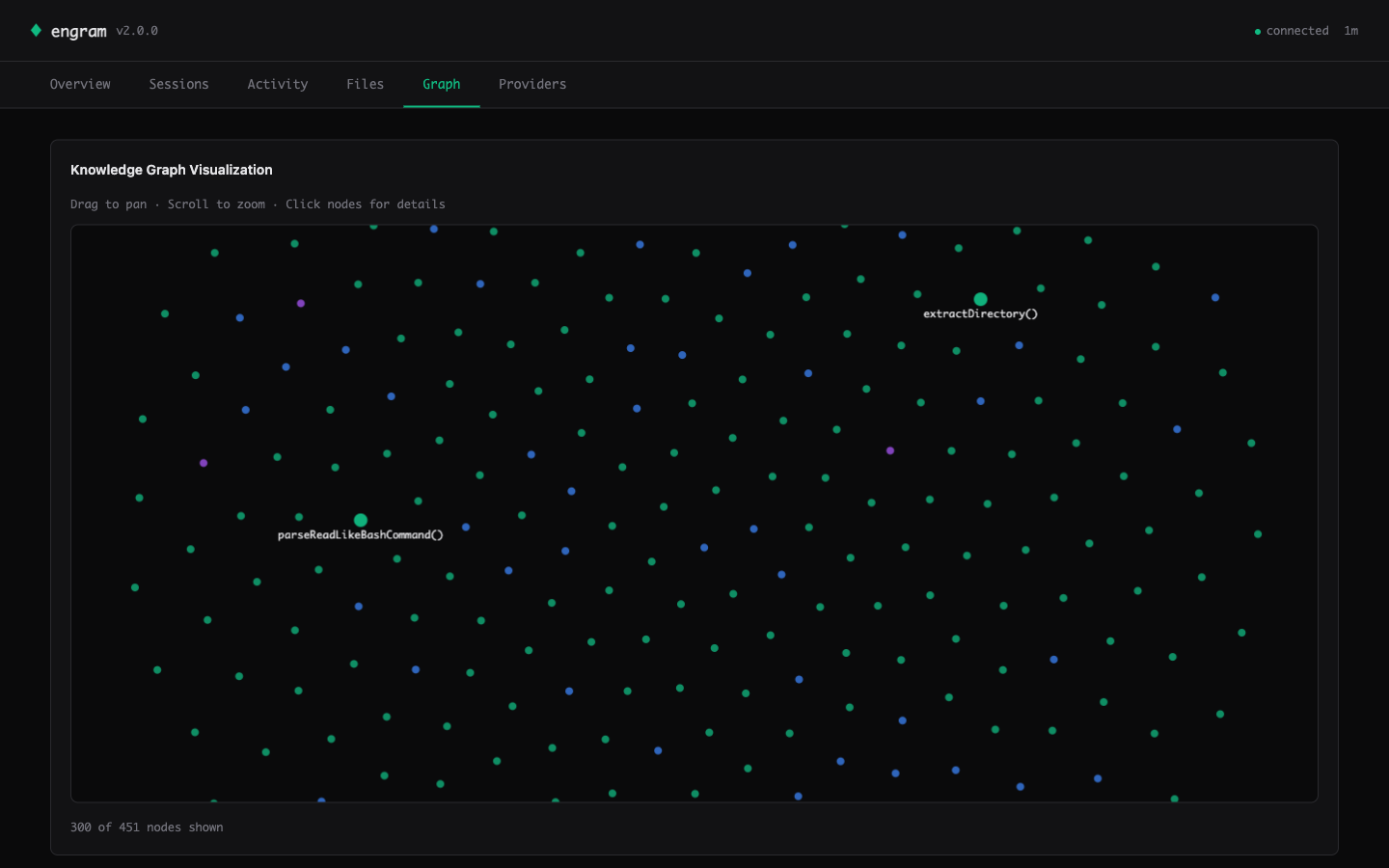Click the 300 of 451 nodes shown text
The width and height of the screenshot is (1389, 868).
click(147, 827)
